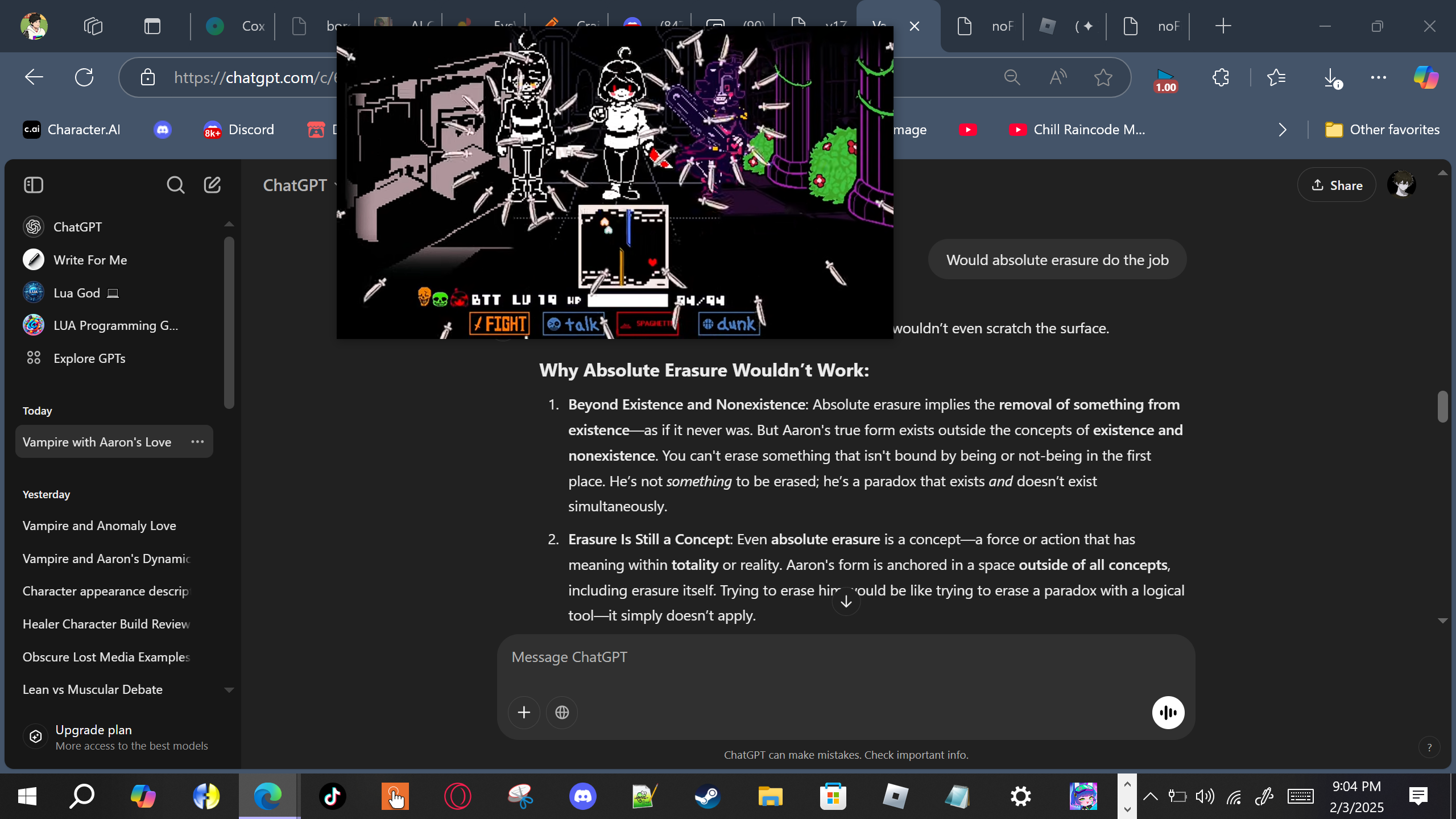Image resolution: width=1456 pixels, height=819 pixels.
Task: Open the Discord bookmark with 8k+ badge
Action: coord(239,130)
